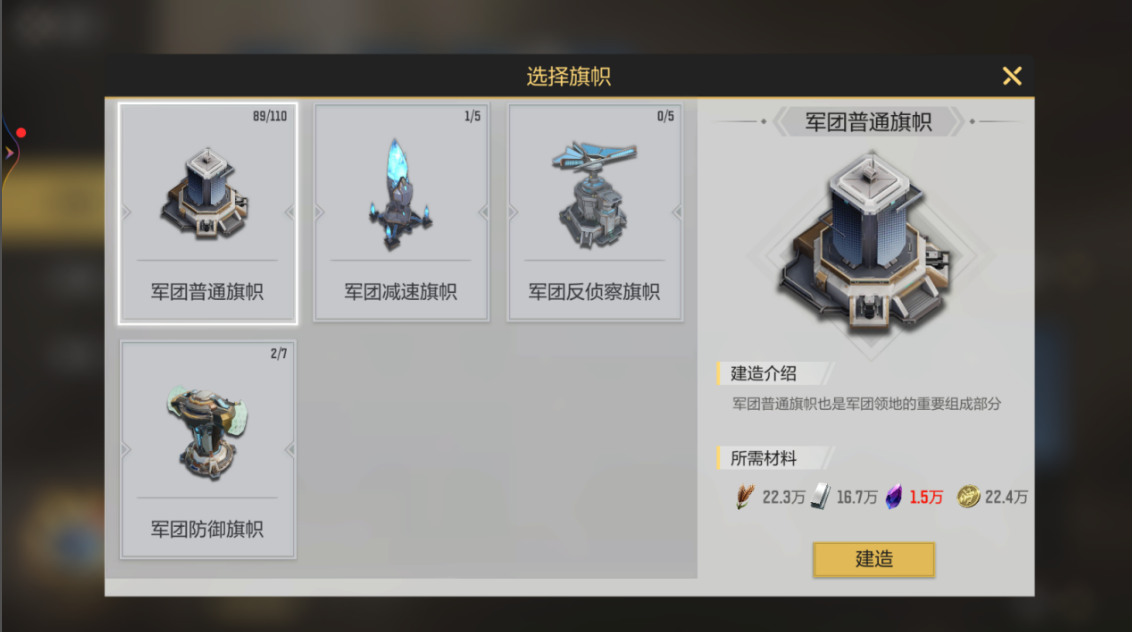Image resolution: width=1132 pixels, height=632 pixels.
Task: Tap the gold coin resource icon
Action: tap(968, 497)
